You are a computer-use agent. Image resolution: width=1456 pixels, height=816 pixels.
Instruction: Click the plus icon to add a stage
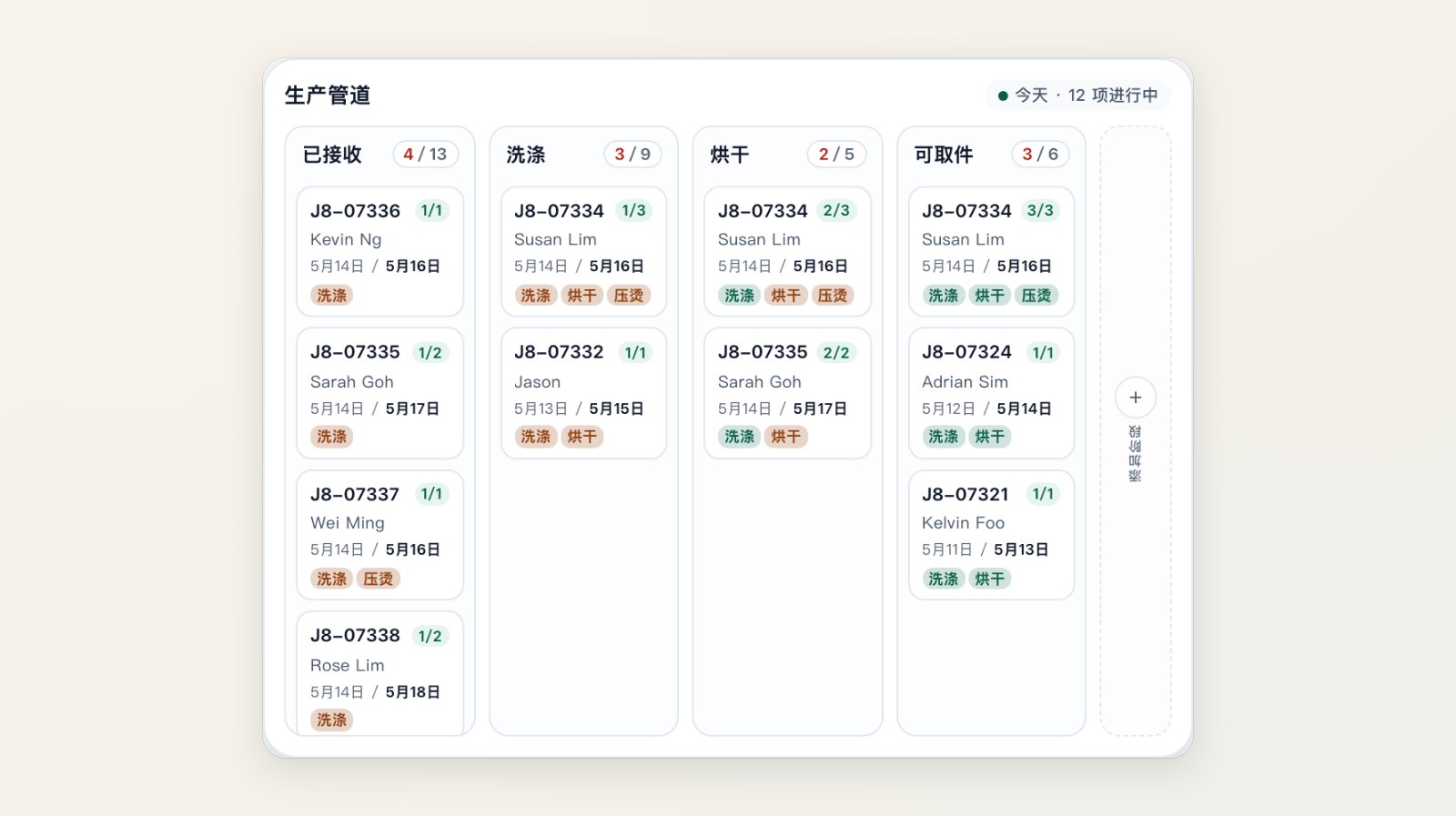pyautogui.click(x=1135, y=398)
